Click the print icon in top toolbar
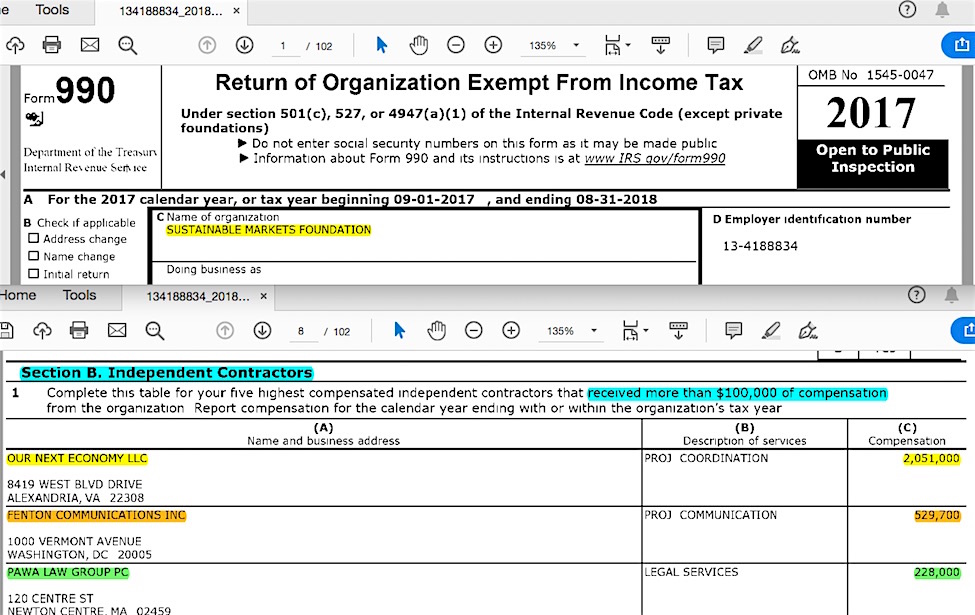The height and width of the screenshot is (615, 975). coord(52,45)
